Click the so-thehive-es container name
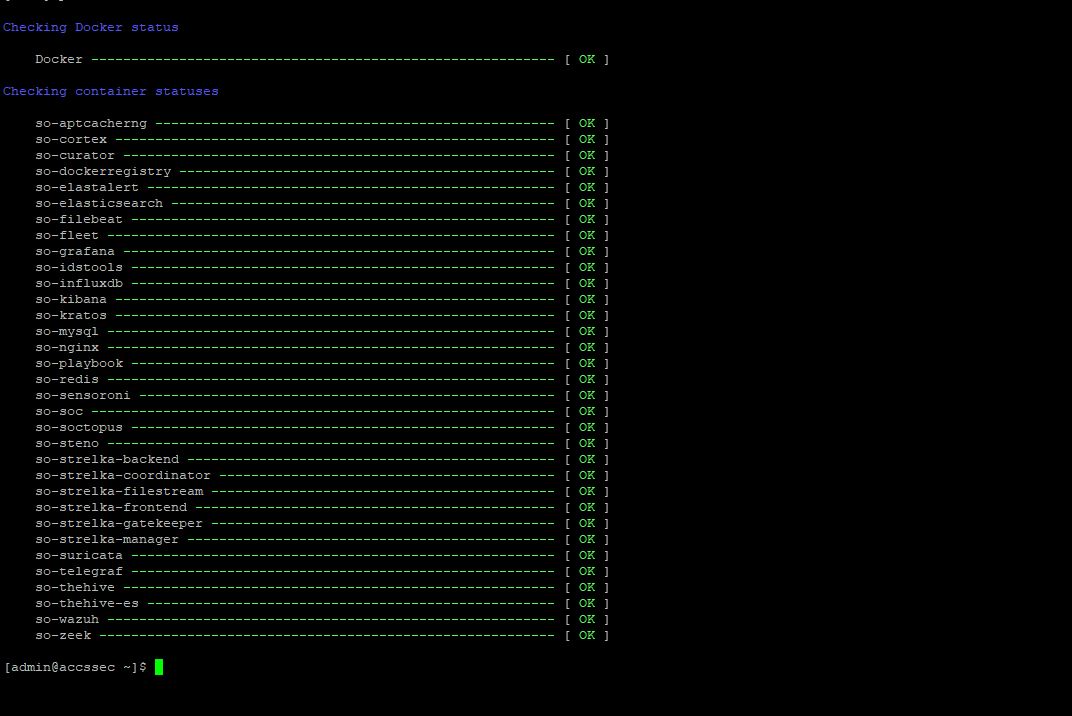This screenshot has height=716, width=1072. pyautogui.click(x=87, y=603)
